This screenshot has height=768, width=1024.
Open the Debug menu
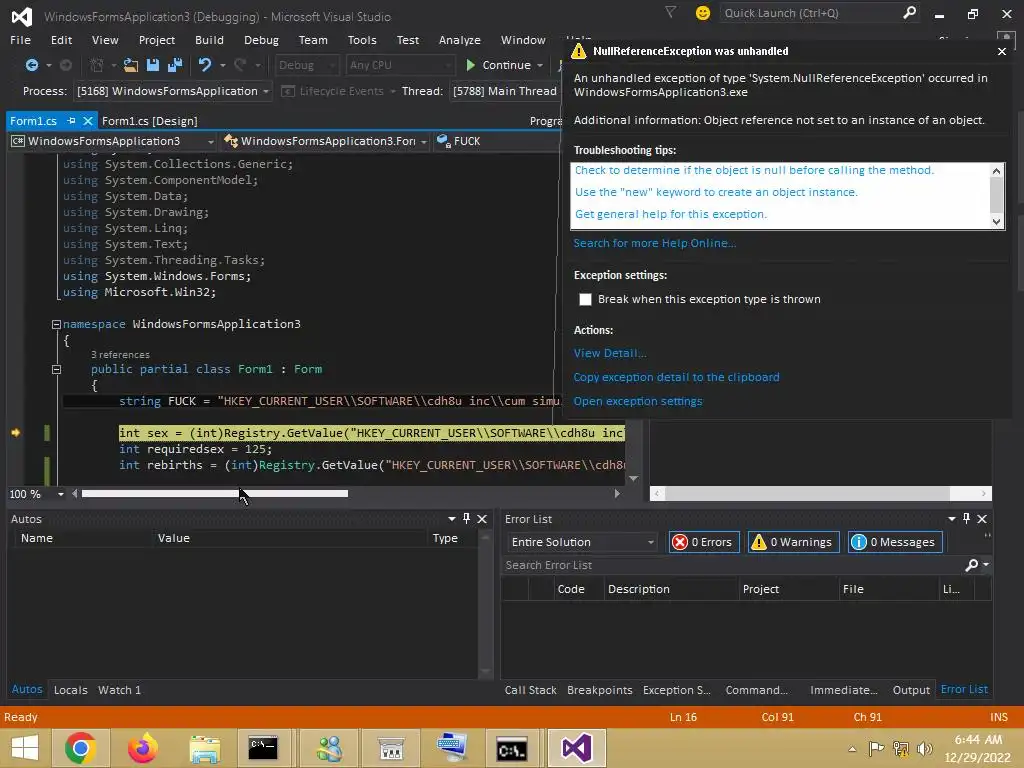point(261,40)
